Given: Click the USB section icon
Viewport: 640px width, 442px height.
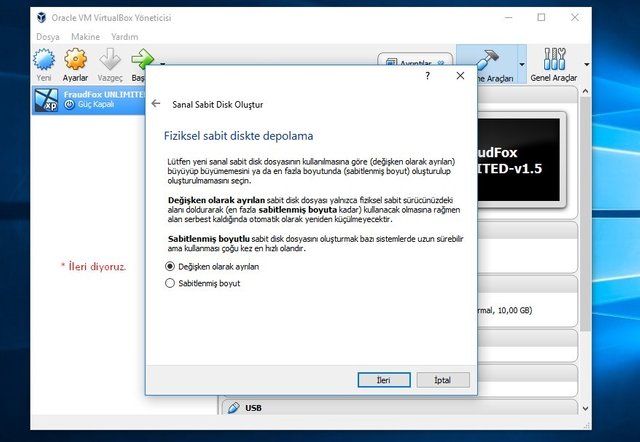Looking at the screenshot, I should pos(233,408).
